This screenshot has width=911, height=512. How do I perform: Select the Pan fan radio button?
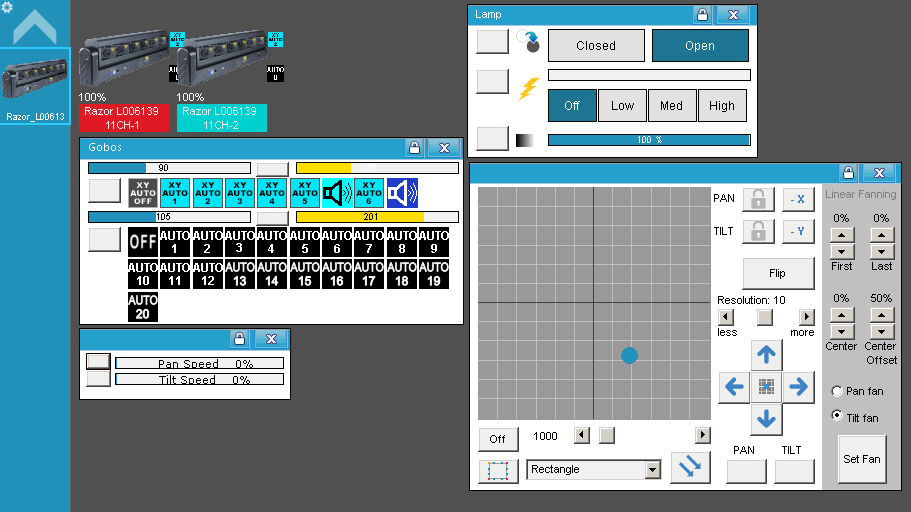tap(837, 391)
